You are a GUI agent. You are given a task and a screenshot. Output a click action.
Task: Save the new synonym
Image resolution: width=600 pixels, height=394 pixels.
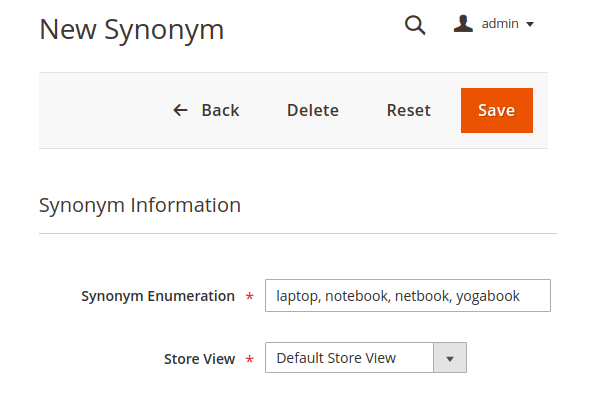[497, 111]
